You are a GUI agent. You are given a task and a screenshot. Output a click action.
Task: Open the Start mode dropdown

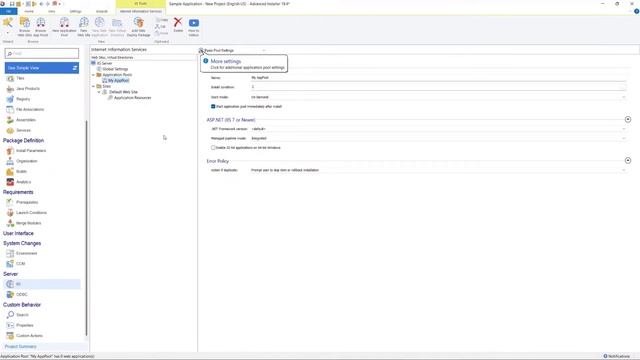click(x=438, y=97)
